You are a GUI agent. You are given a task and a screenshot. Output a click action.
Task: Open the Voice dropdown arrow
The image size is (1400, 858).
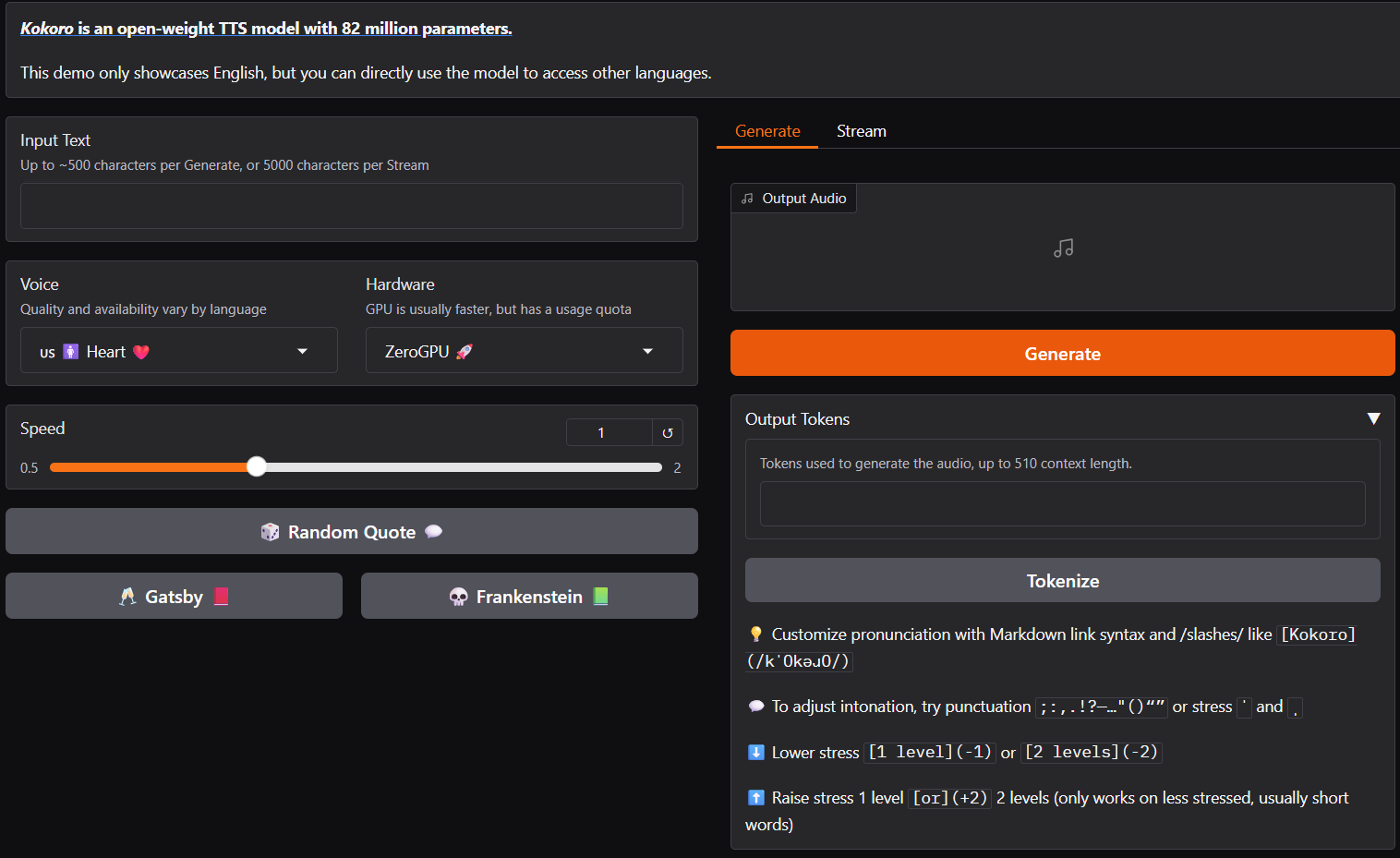pos(302,352)
